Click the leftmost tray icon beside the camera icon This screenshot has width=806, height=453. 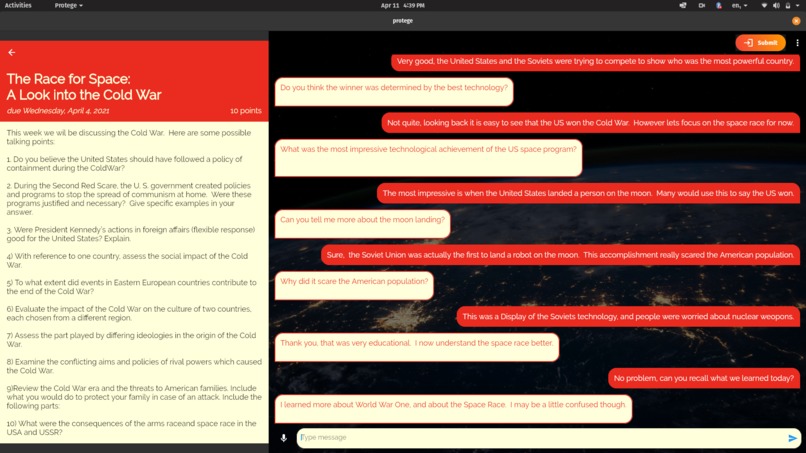click(x=683, y=5)
